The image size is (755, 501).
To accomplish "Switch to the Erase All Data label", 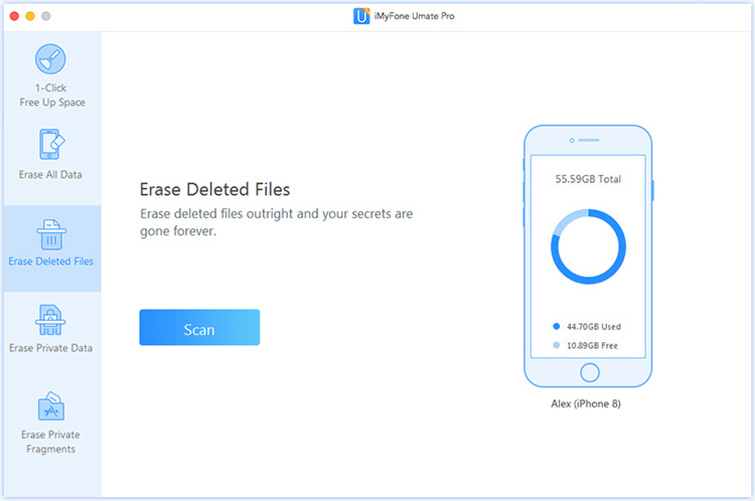I will [51, 174].
